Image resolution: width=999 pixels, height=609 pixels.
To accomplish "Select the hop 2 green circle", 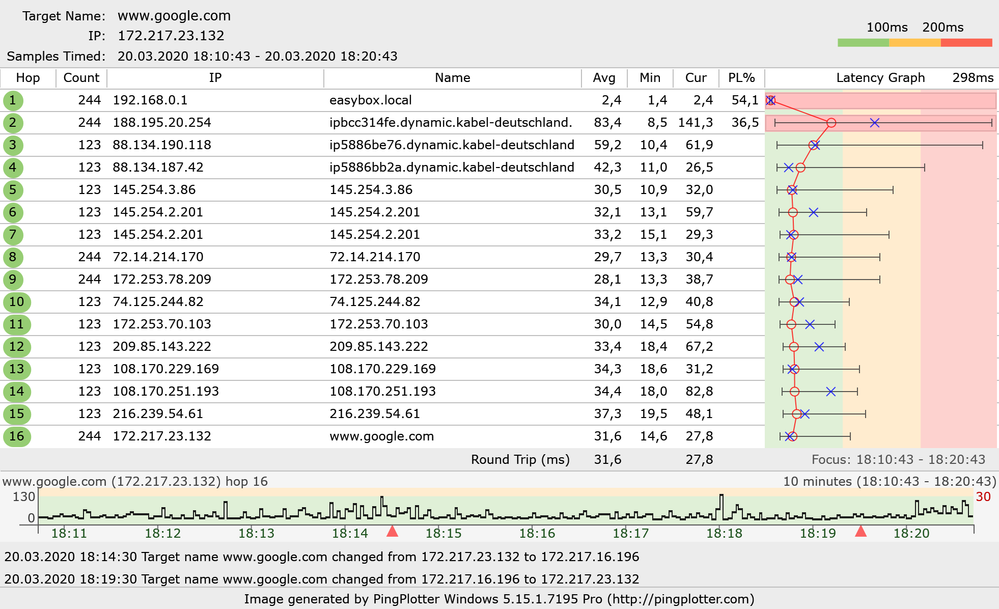I will point(13,123).
